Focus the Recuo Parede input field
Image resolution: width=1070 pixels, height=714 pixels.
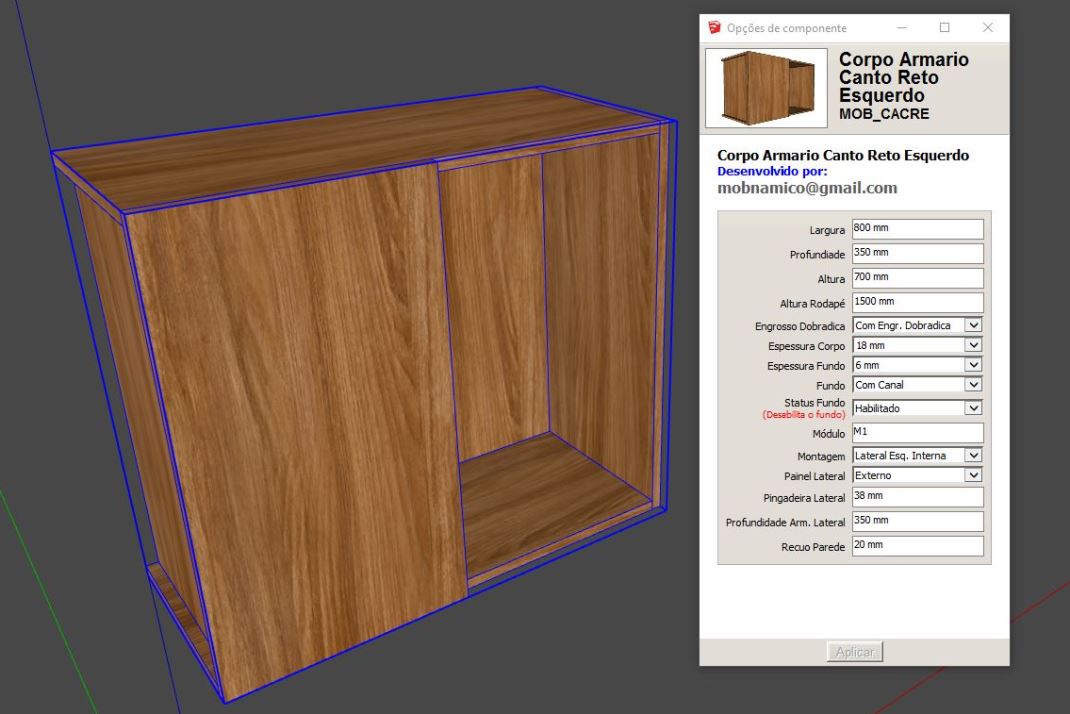pos(917,546)
